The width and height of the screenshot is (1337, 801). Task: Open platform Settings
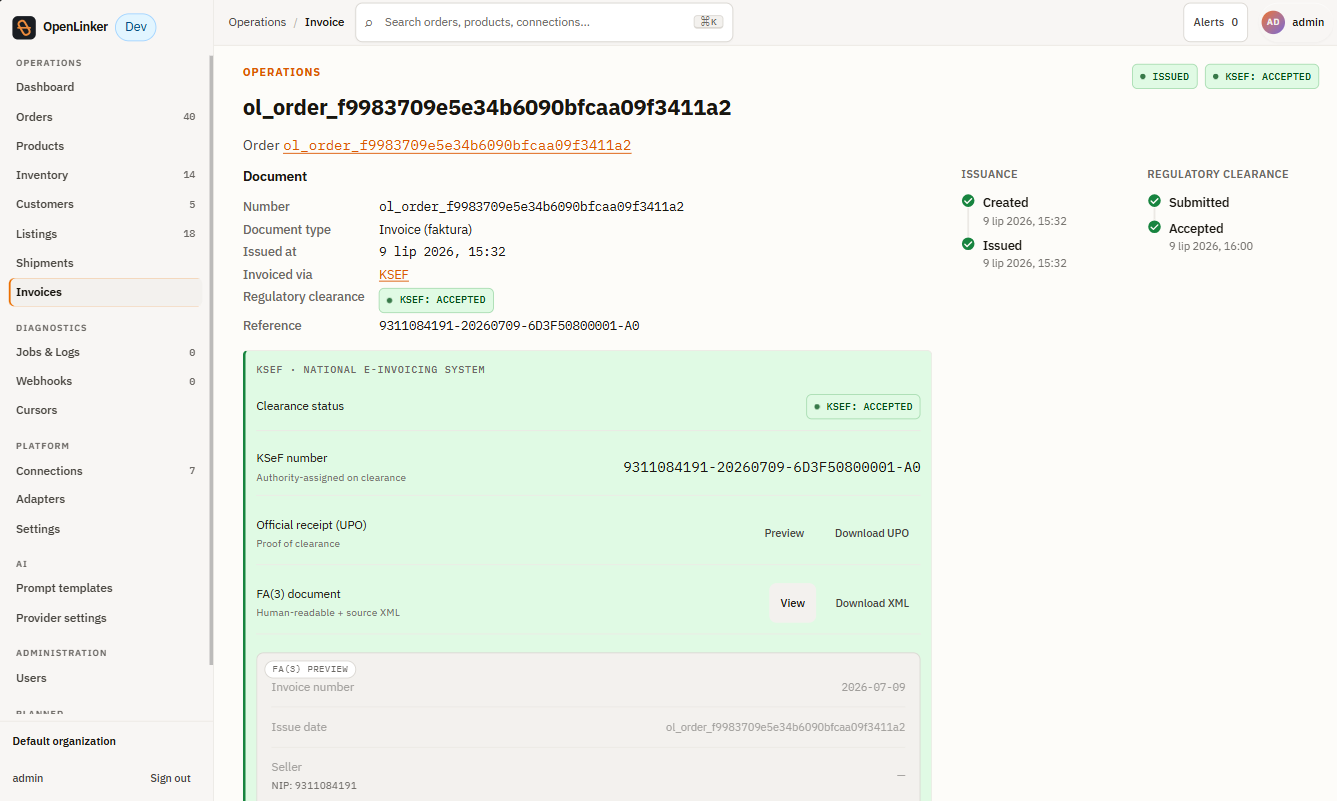[105, 529]
